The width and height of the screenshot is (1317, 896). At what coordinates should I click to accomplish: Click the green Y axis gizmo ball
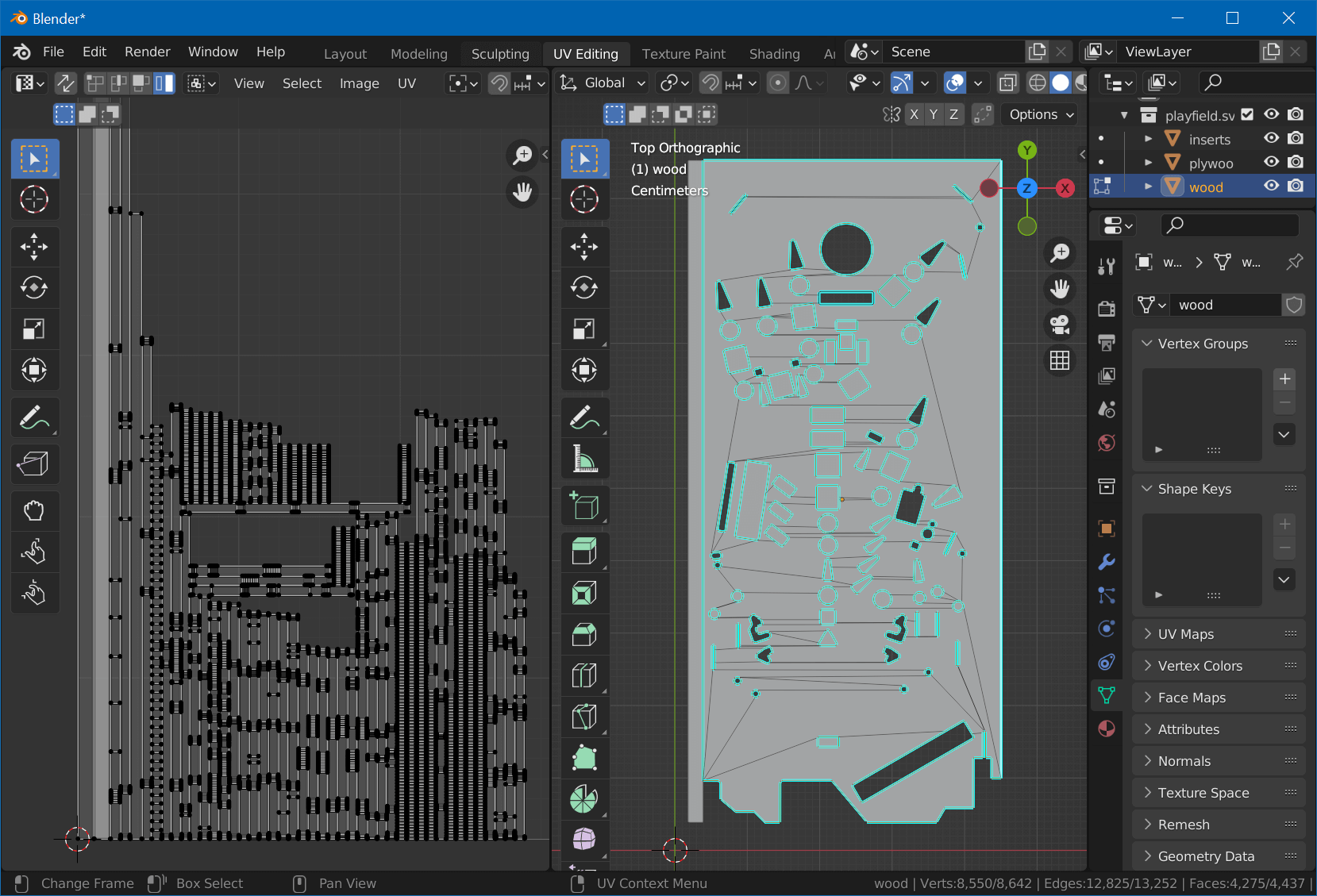pos(1027,150)
